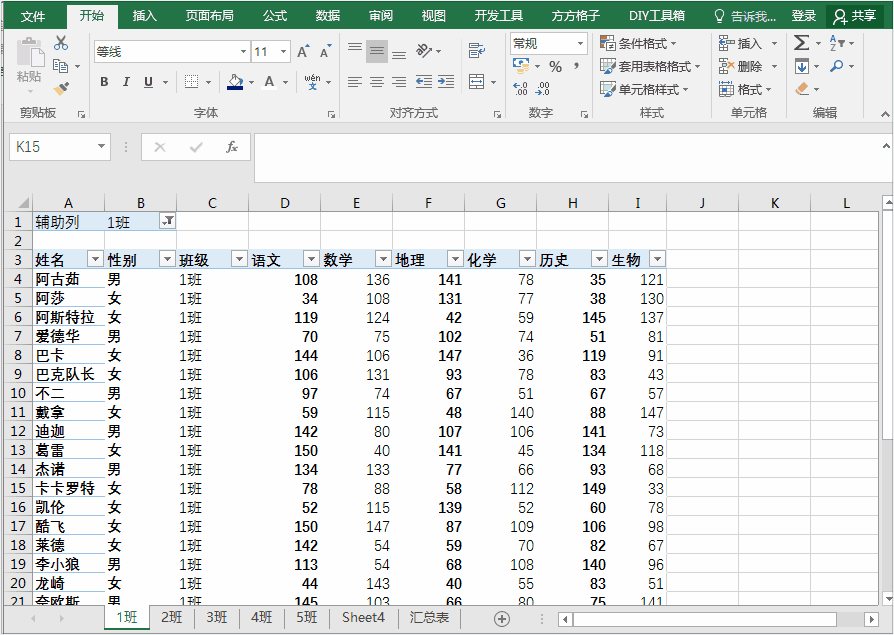894x635 pixels.
Task: Click the phonetic guide wén icon
Action: pyautogui.click(x=312, y=82)
